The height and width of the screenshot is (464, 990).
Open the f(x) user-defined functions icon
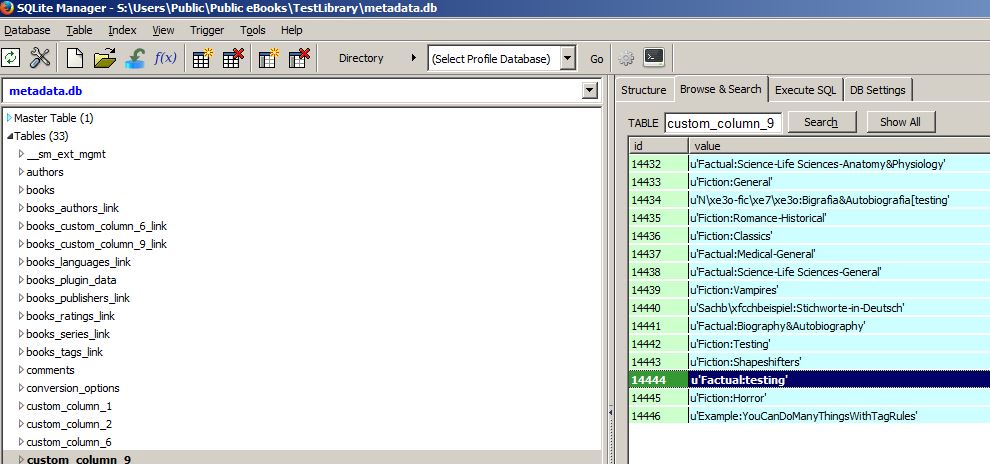pyautogui.click(x=165, y=58)
